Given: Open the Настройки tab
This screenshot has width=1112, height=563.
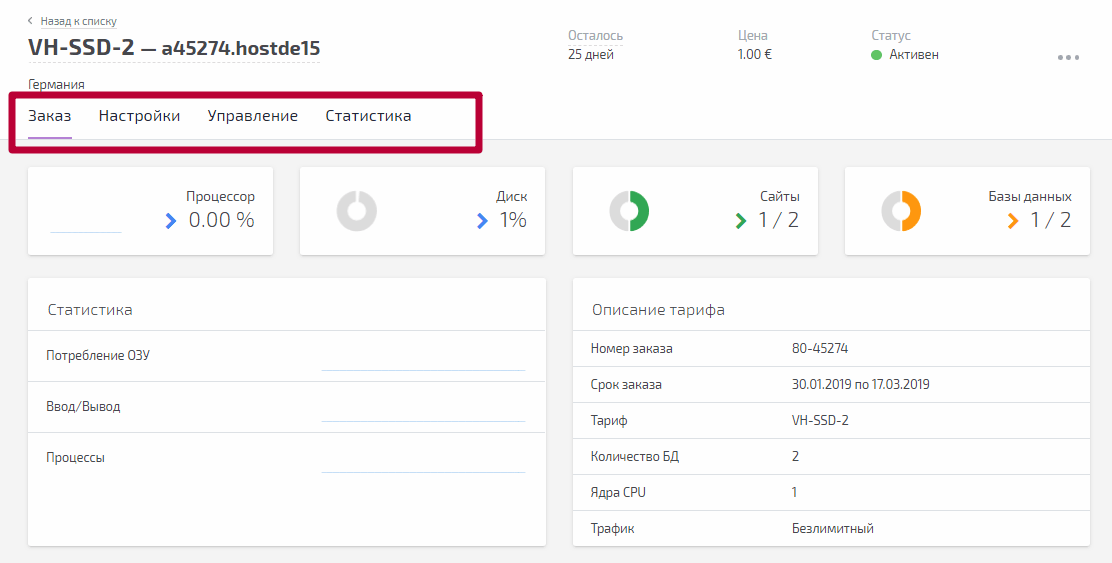Looking at the screenshot, I should click(x=139, y=116).
